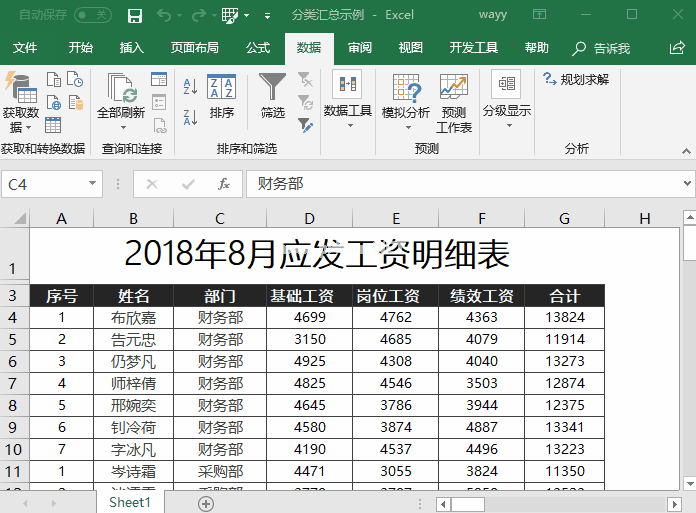The image size is (696, 513).
Task: Click the horizontal scrollbar right arrow
Action: 675,504
